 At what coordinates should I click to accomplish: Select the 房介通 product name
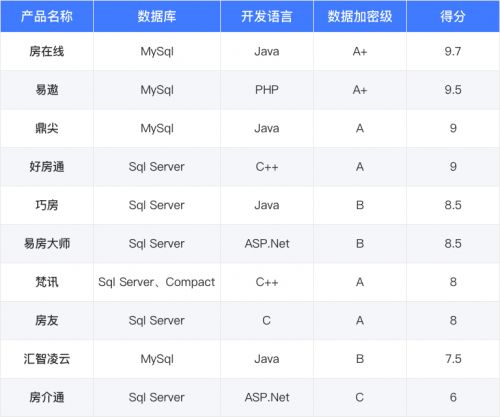pyautogui.click(x=47, y=397)
